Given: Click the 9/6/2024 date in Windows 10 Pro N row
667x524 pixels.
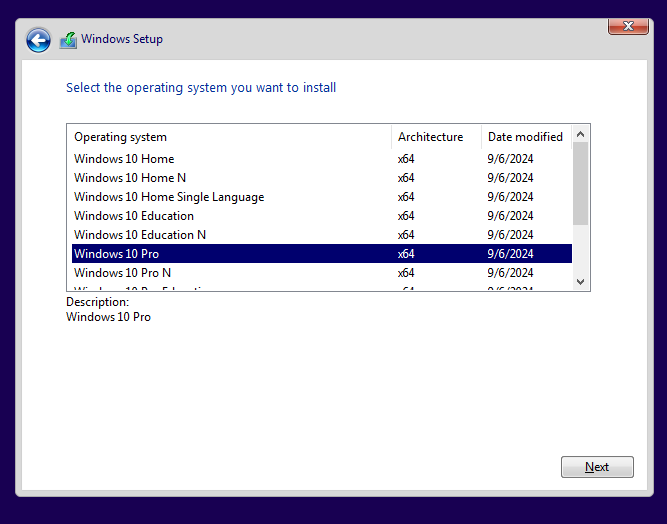Looking at the screenshot, I should [510, 273].
